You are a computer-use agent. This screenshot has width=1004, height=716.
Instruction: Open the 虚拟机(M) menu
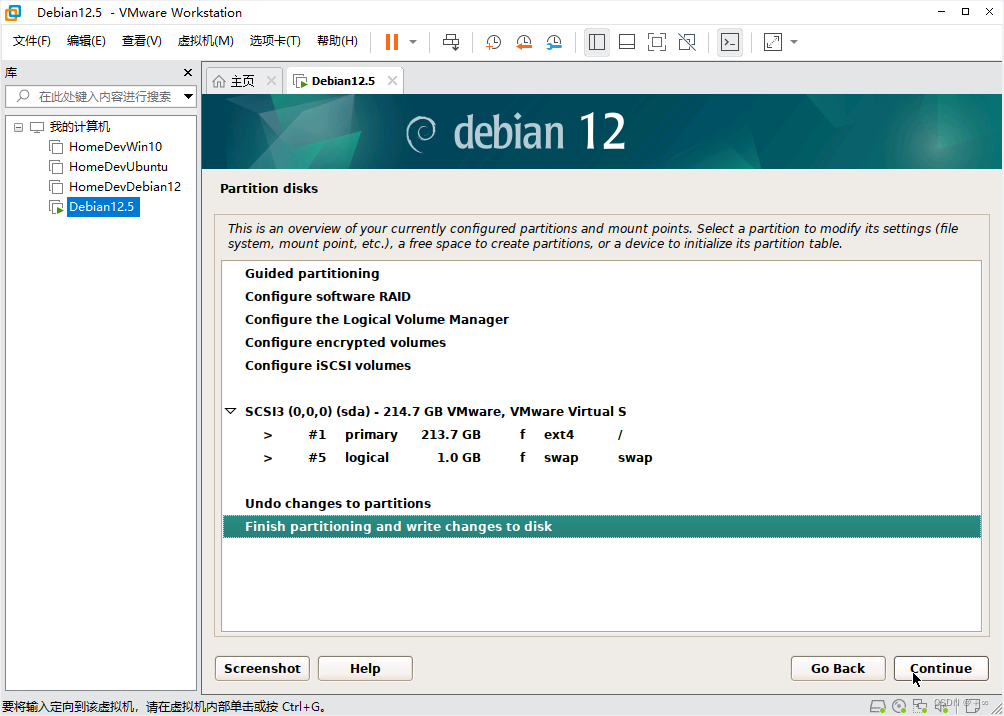tap(206, 41)
